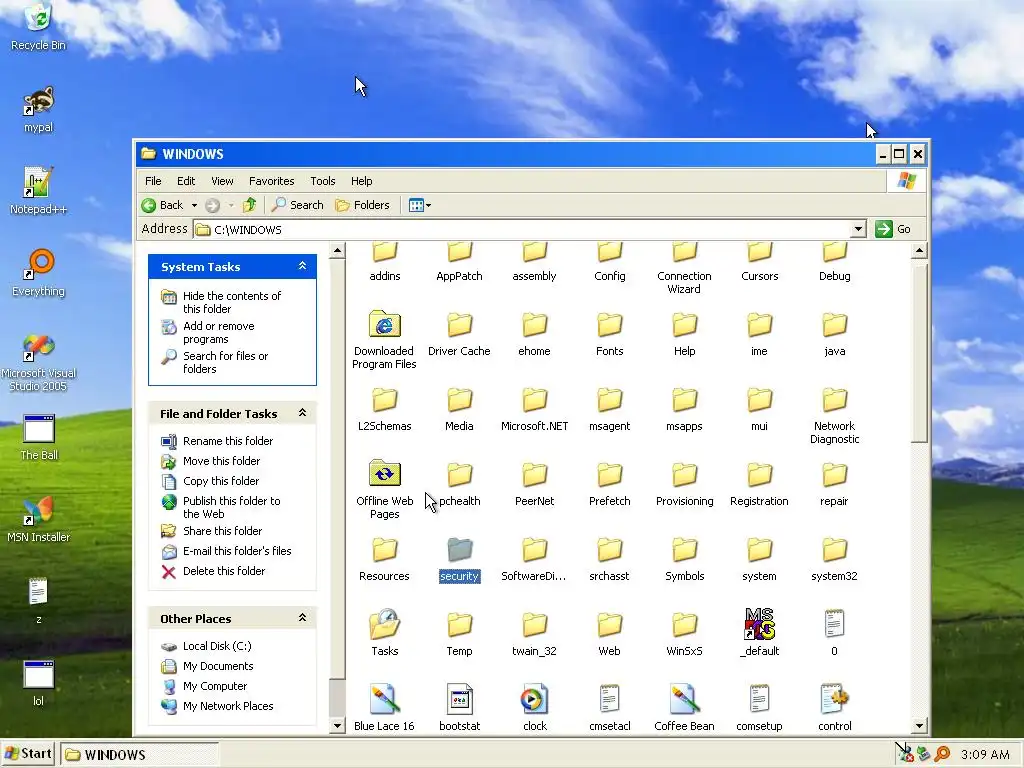The width and height of the screenshot is (1024, 768).
Task: Click the Back button in toolbar
Action: click(163, 205)
